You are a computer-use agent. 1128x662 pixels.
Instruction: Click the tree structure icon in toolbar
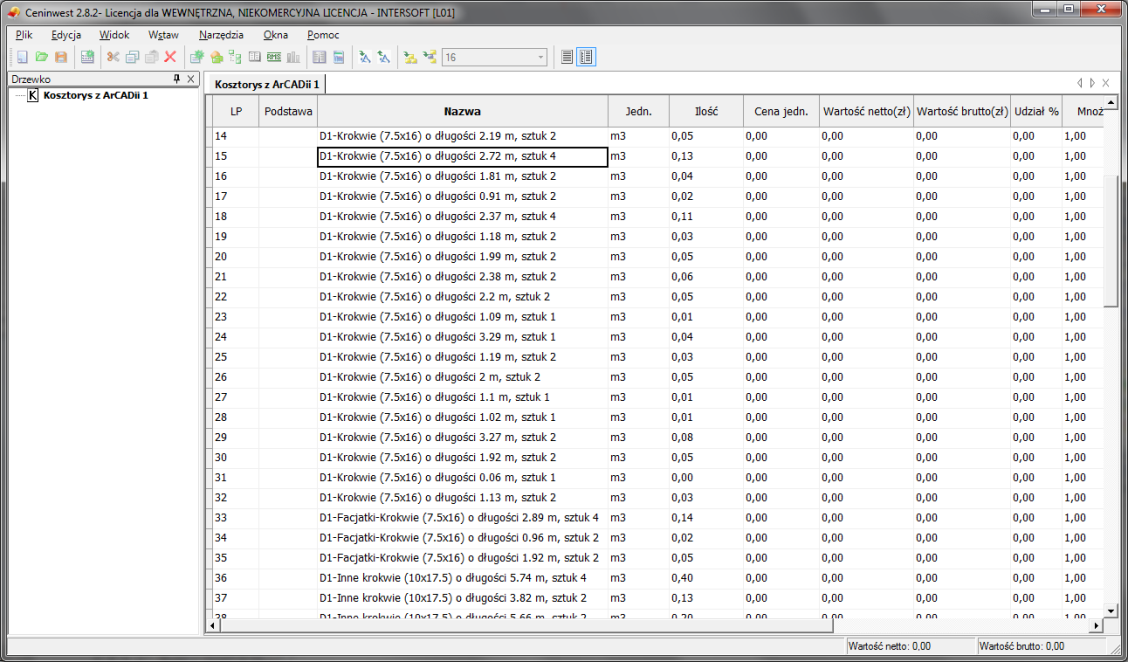point(235,57)
